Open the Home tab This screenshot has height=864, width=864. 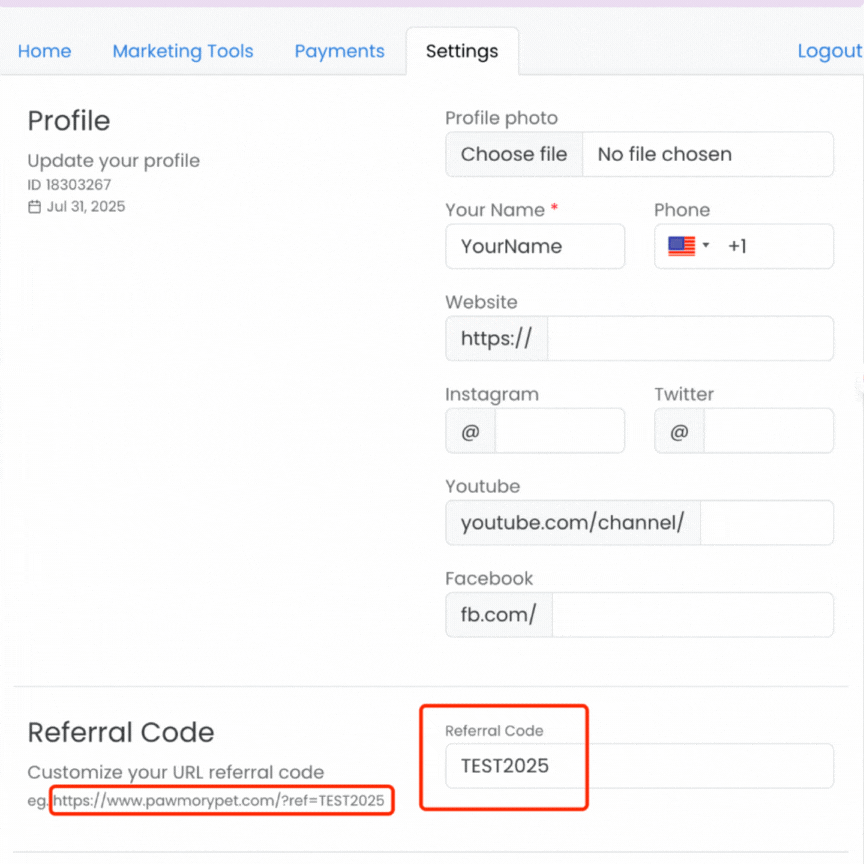pos(45,51)
